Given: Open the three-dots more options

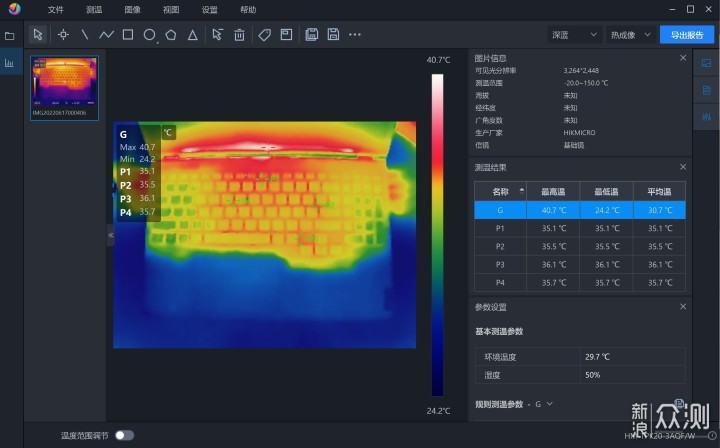Looking at the screenshot, I should click(x=355, y=34).
